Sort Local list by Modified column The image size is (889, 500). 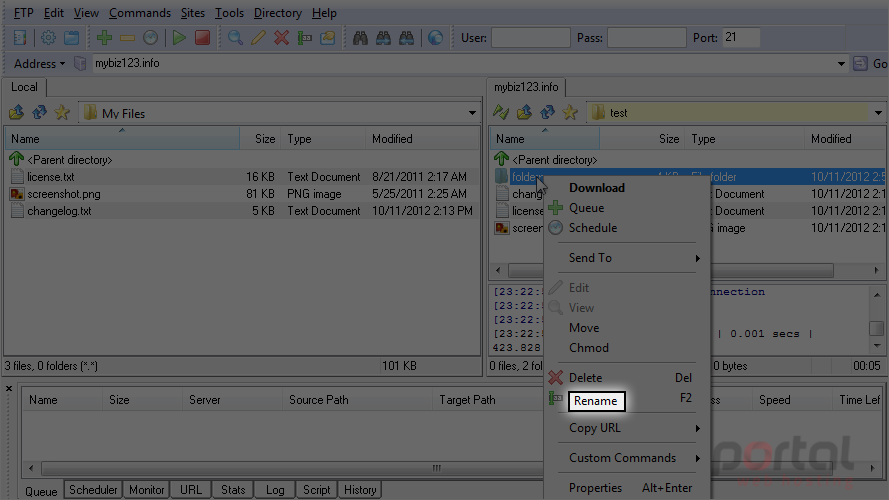click(423, 139)
